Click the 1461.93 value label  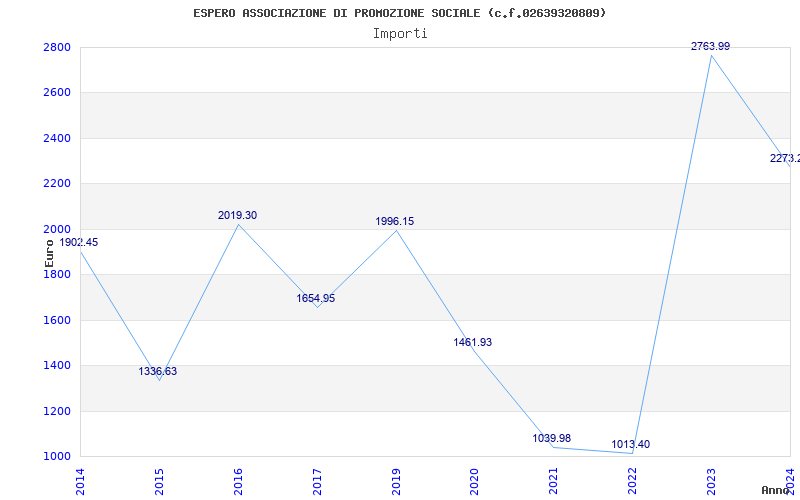473,342
